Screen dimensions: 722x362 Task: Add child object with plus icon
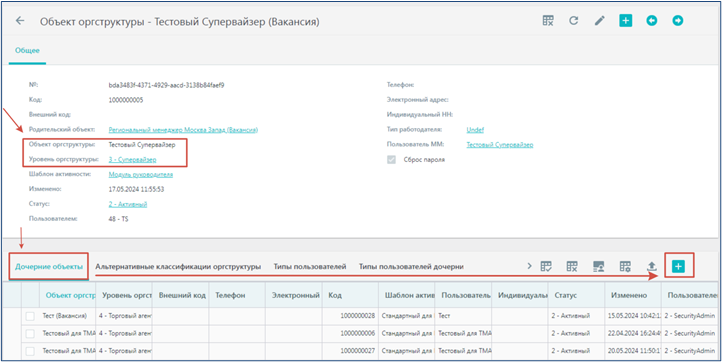tap(678, 266)
